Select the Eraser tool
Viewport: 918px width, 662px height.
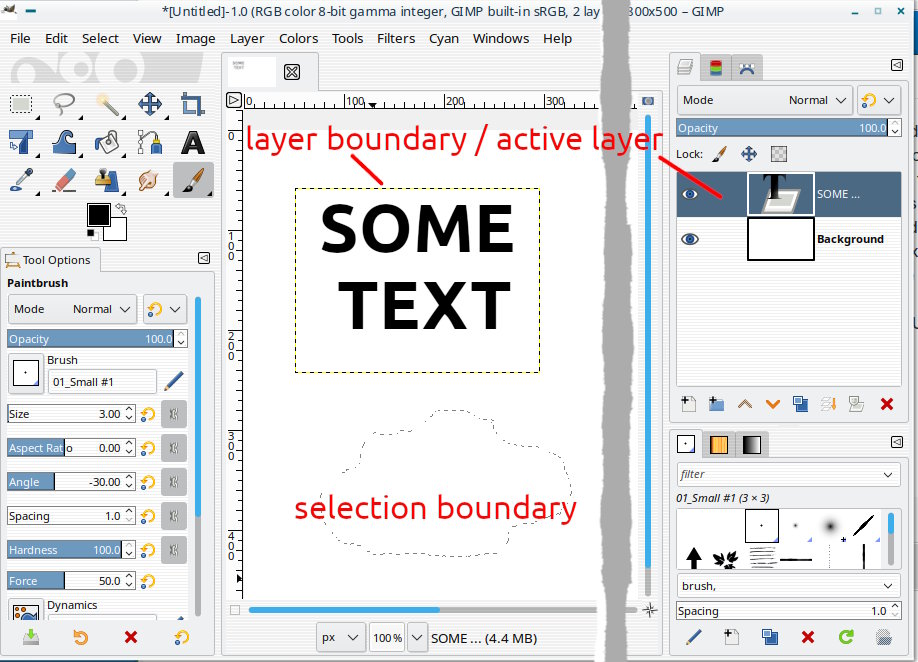click(x=65, y=180)
